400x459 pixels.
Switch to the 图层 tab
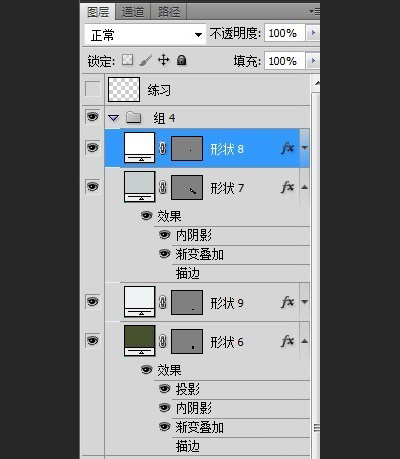[x=98, y=12]
